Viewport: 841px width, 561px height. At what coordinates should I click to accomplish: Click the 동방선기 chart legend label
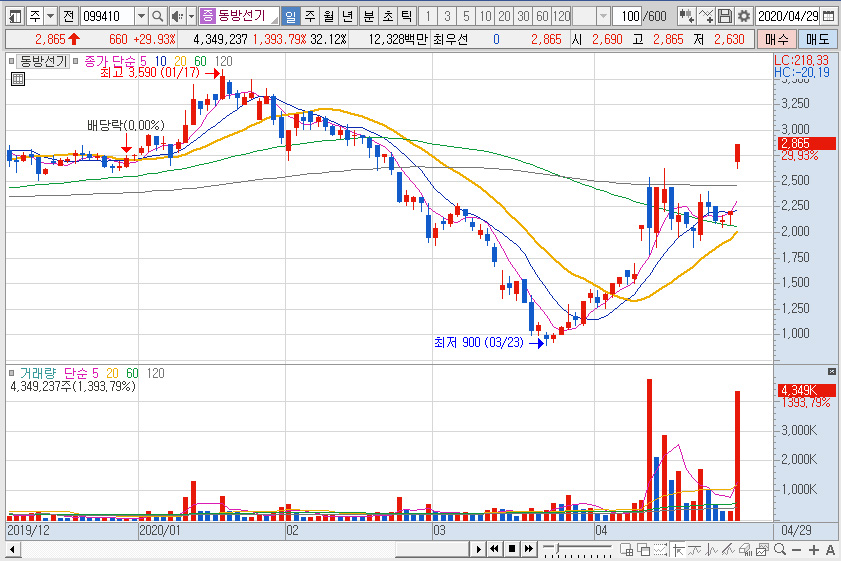[x=44, y=61]
